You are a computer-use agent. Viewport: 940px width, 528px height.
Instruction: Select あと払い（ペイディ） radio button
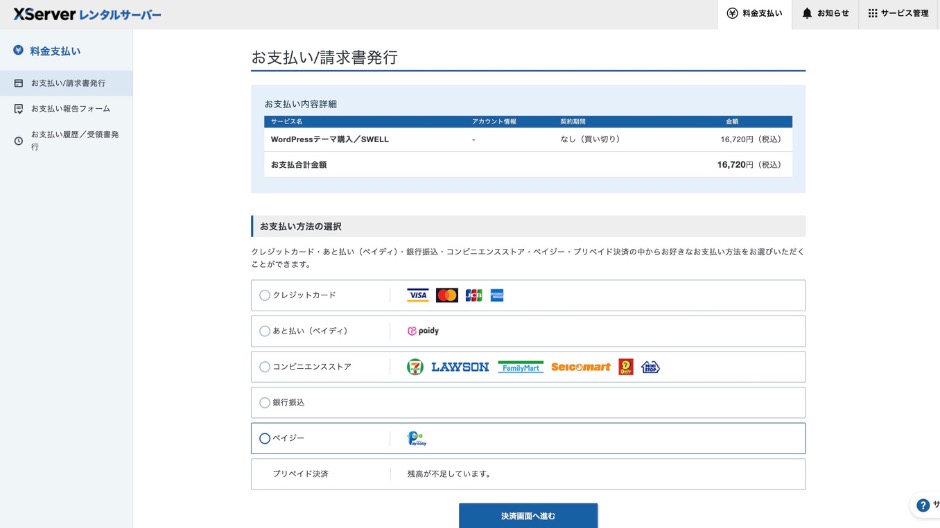265,331
